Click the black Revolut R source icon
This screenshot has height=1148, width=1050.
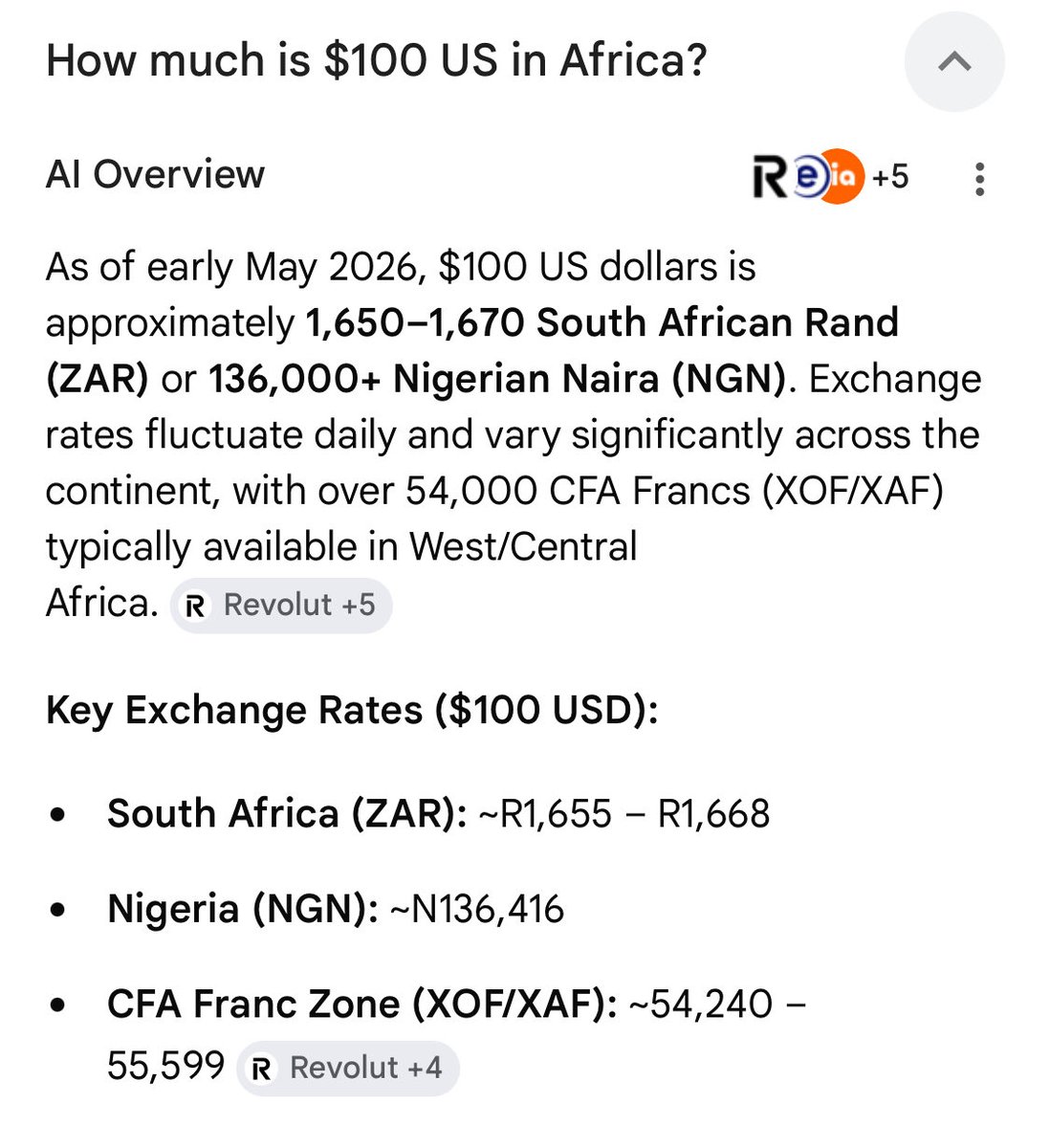pos(770,177)
